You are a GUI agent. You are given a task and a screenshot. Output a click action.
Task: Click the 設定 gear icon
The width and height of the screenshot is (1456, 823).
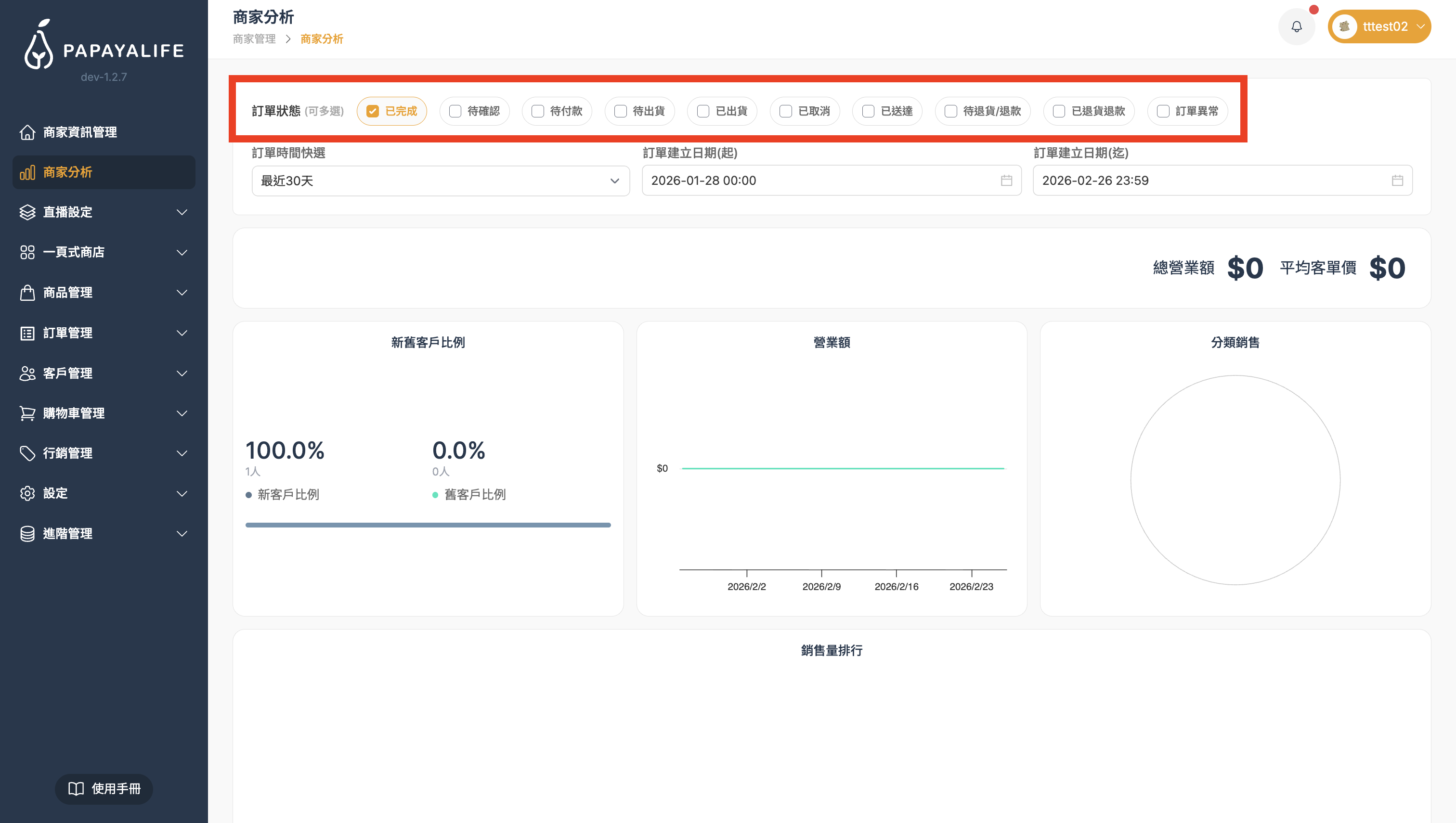pyautogui.click(x=27, y=493)
